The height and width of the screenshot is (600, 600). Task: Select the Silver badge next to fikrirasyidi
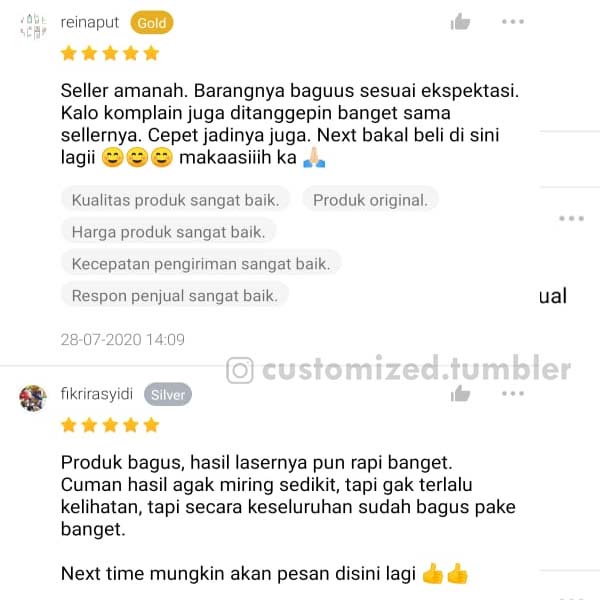click(168, 394)
